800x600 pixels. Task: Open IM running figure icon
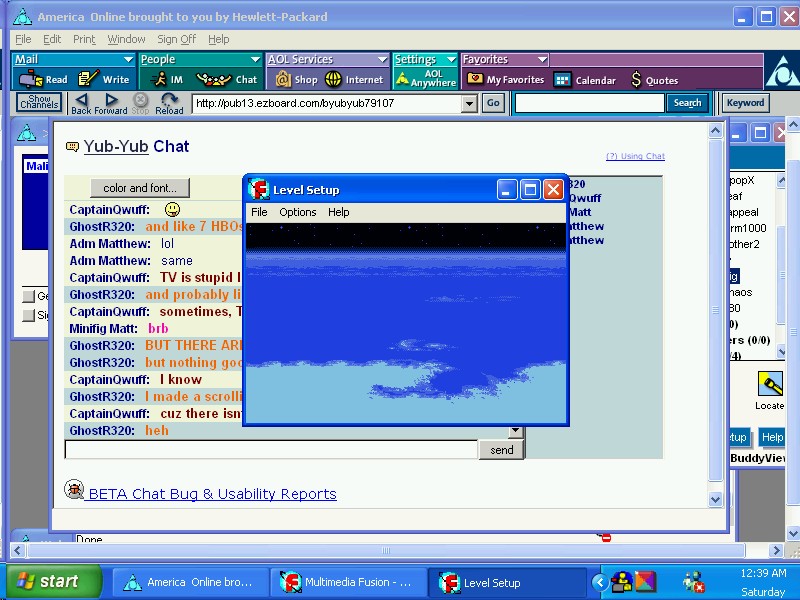click(160, 79)
